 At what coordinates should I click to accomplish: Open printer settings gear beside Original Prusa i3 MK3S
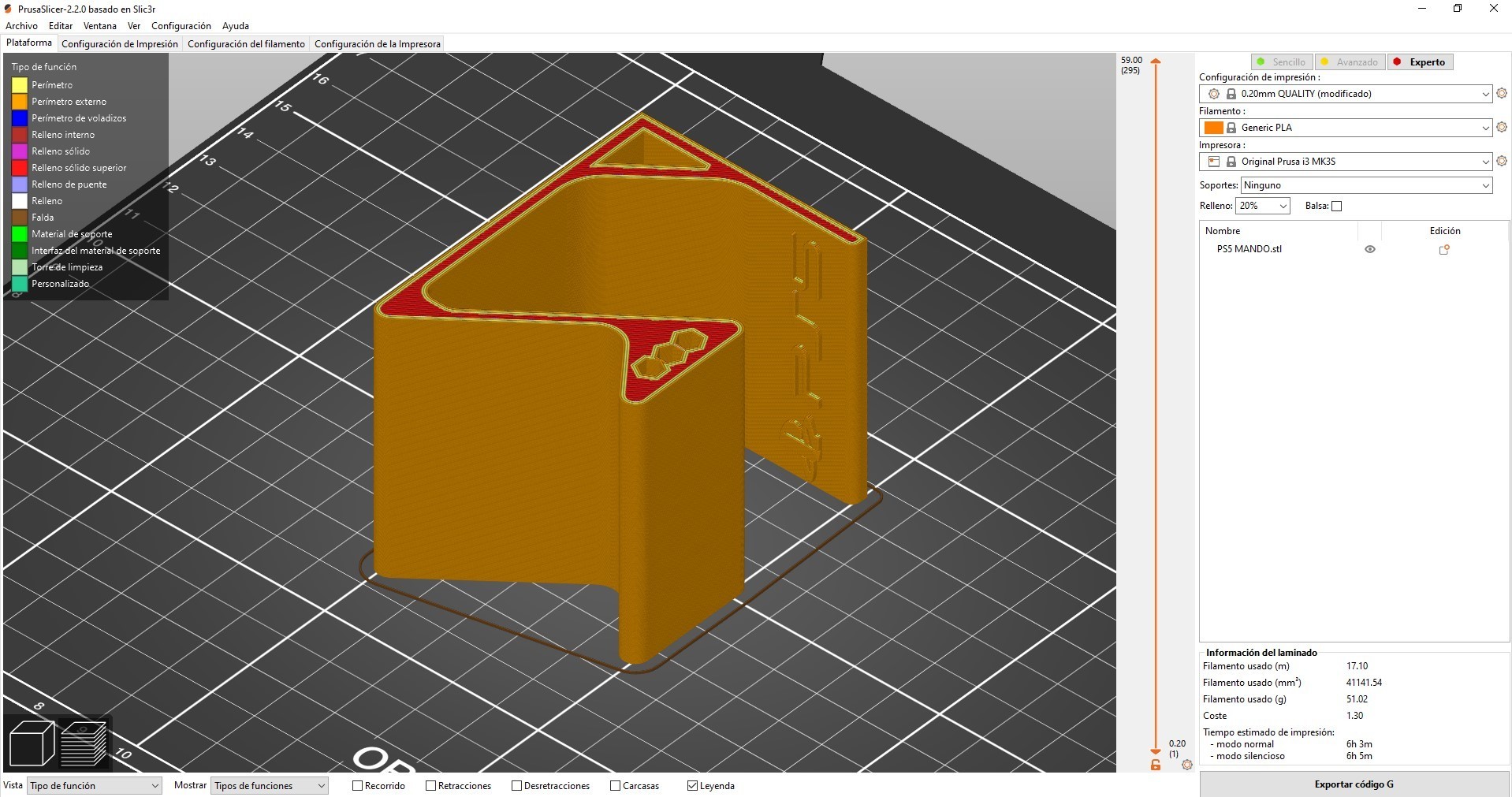coord(1501,161)
